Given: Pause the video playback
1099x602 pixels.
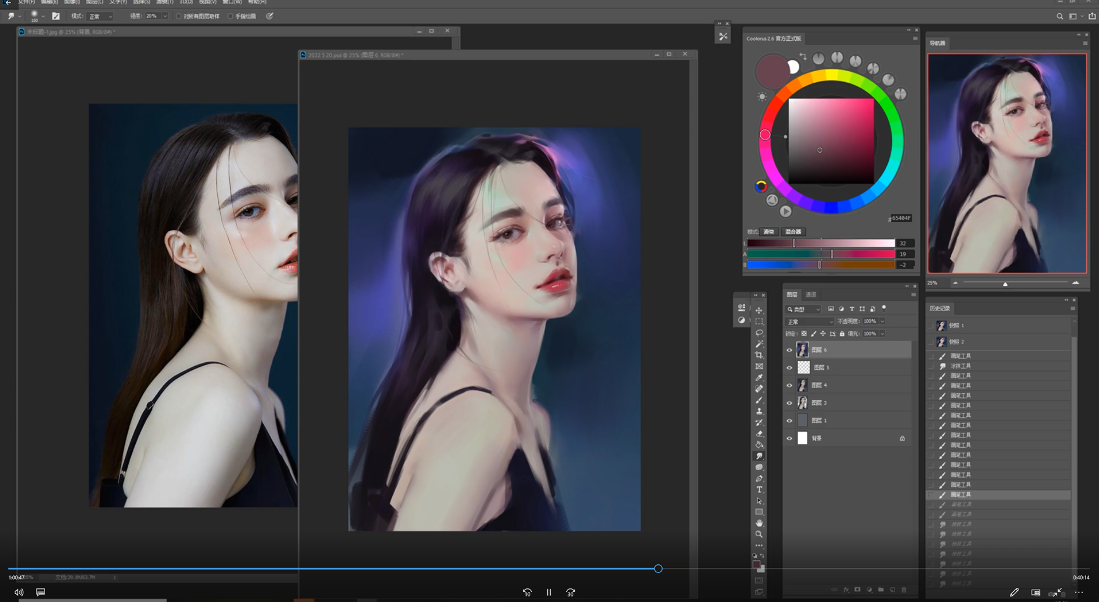Looking at the screenshot, I should pos(549,592).
